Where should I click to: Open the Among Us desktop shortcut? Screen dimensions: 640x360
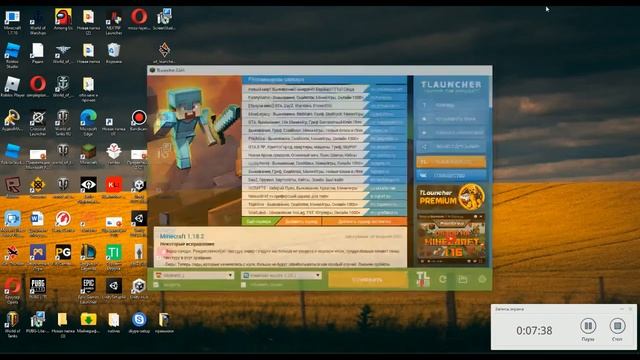63,20
